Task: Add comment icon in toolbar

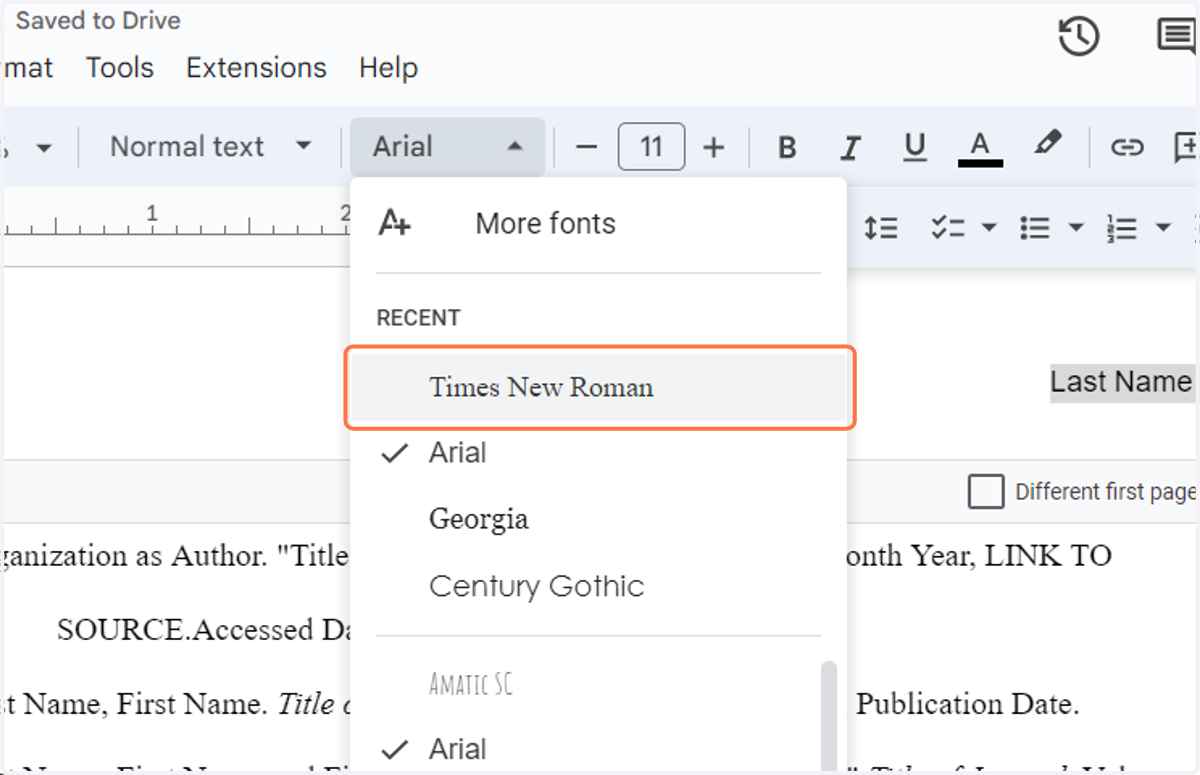Action: (x=1187, y=148)
